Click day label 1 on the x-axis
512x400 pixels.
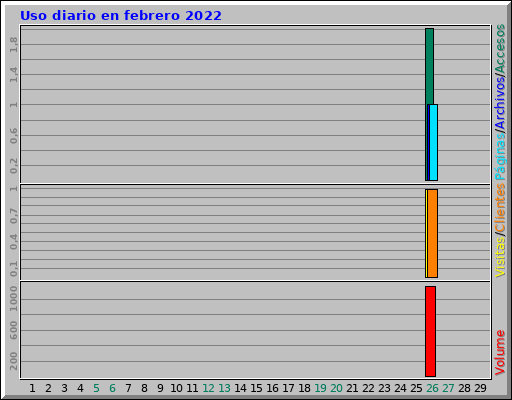32,388
